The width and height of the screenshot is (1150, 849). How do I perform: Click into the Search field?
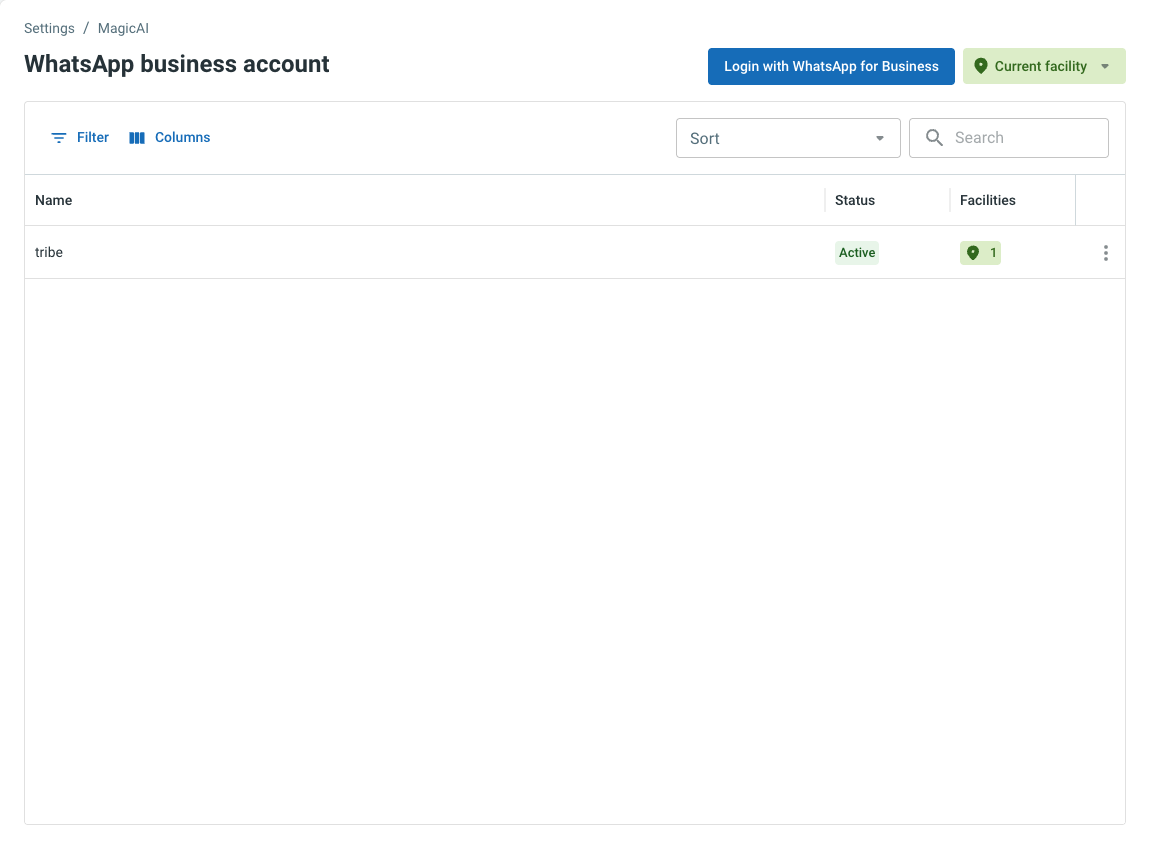click(x=1008, y=138)
